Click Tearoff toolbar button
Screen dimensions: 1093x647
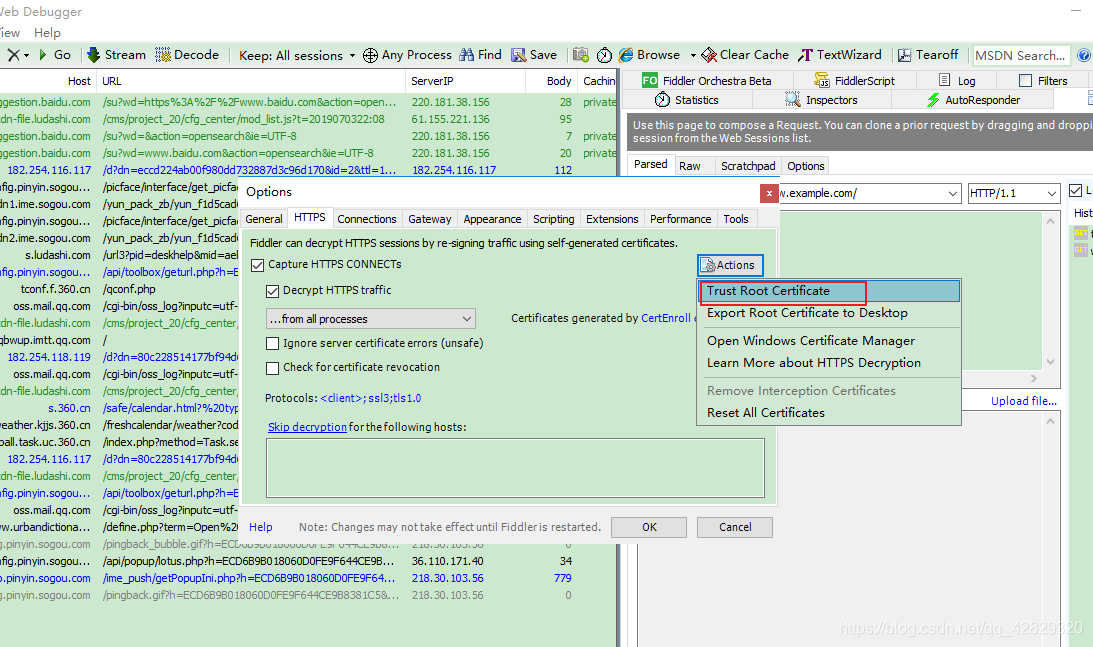[x=928, y=54]
